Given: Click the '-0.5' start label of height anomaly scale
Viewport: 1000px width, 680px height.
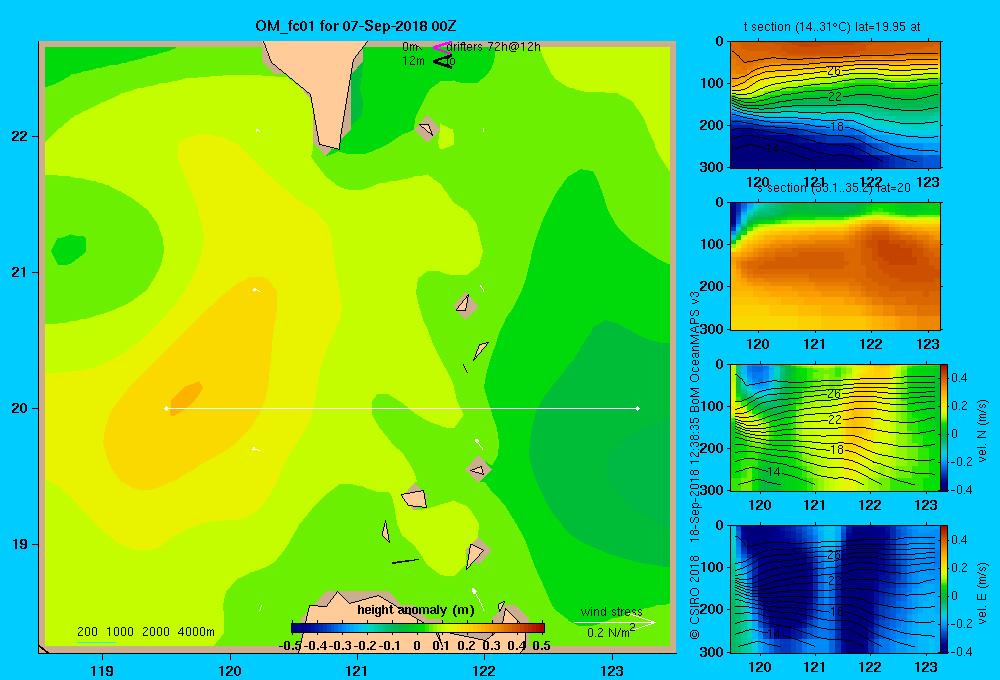Looking at the screenshot, I should click(290, 646).
